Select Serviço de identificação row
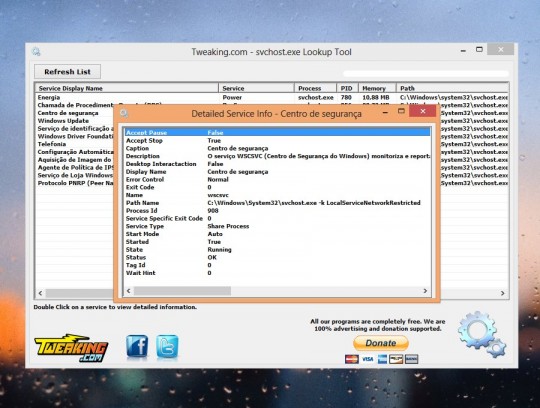Screen dimensions: 540x408 tap(75, 128)
